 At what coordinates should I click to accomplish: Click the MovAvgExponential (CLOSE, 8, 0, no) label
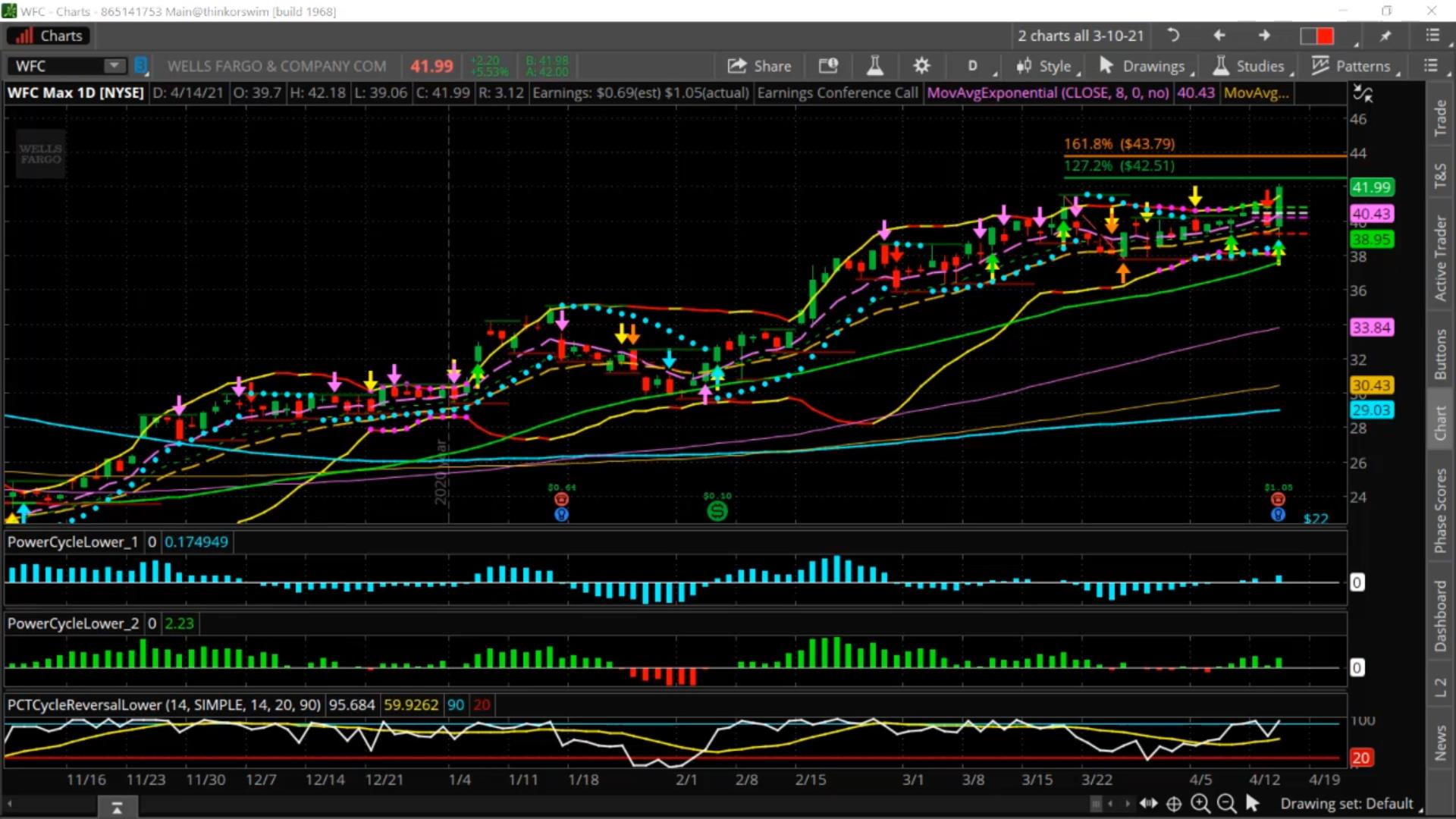[x=1048, y=93]
